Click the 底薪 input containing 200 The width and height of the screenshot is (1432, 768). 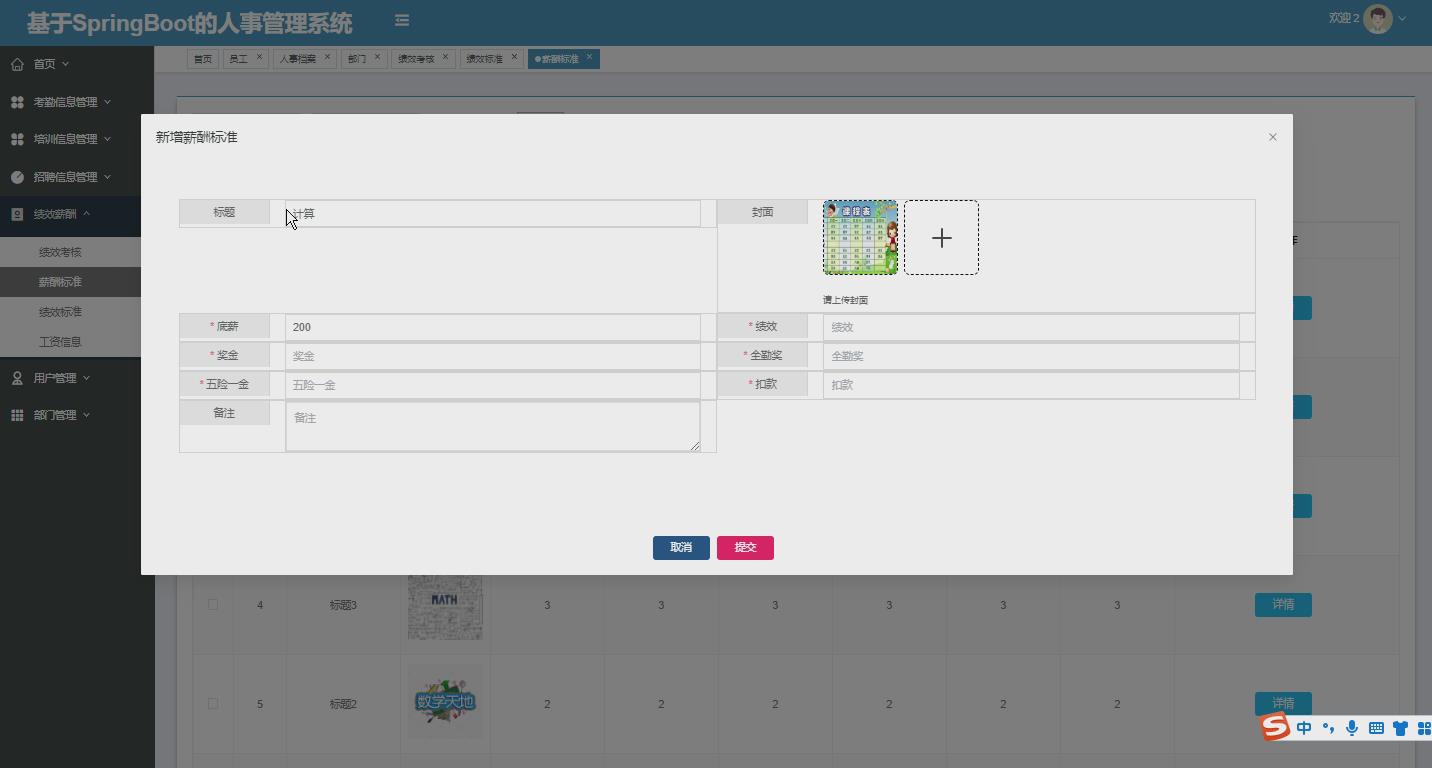(493, 327)
